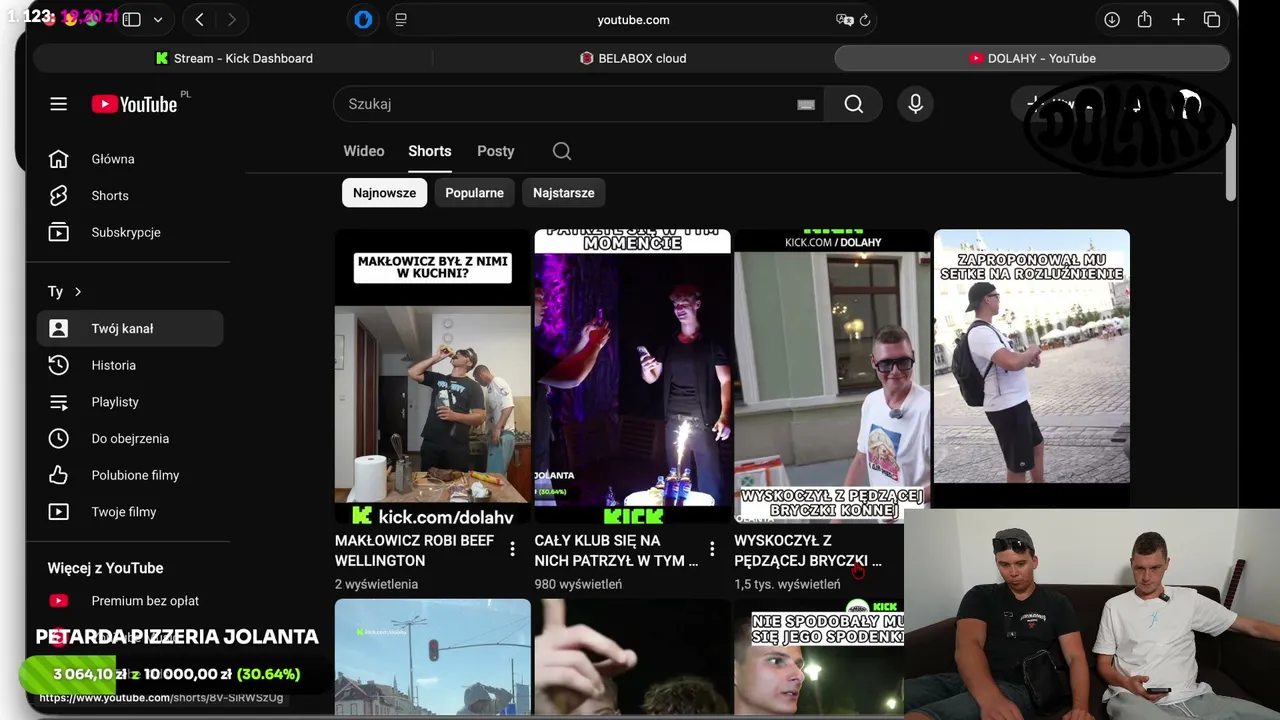Start voice search with the microphone
Screen dimensions: 1280x720
[x=915, y=104]
